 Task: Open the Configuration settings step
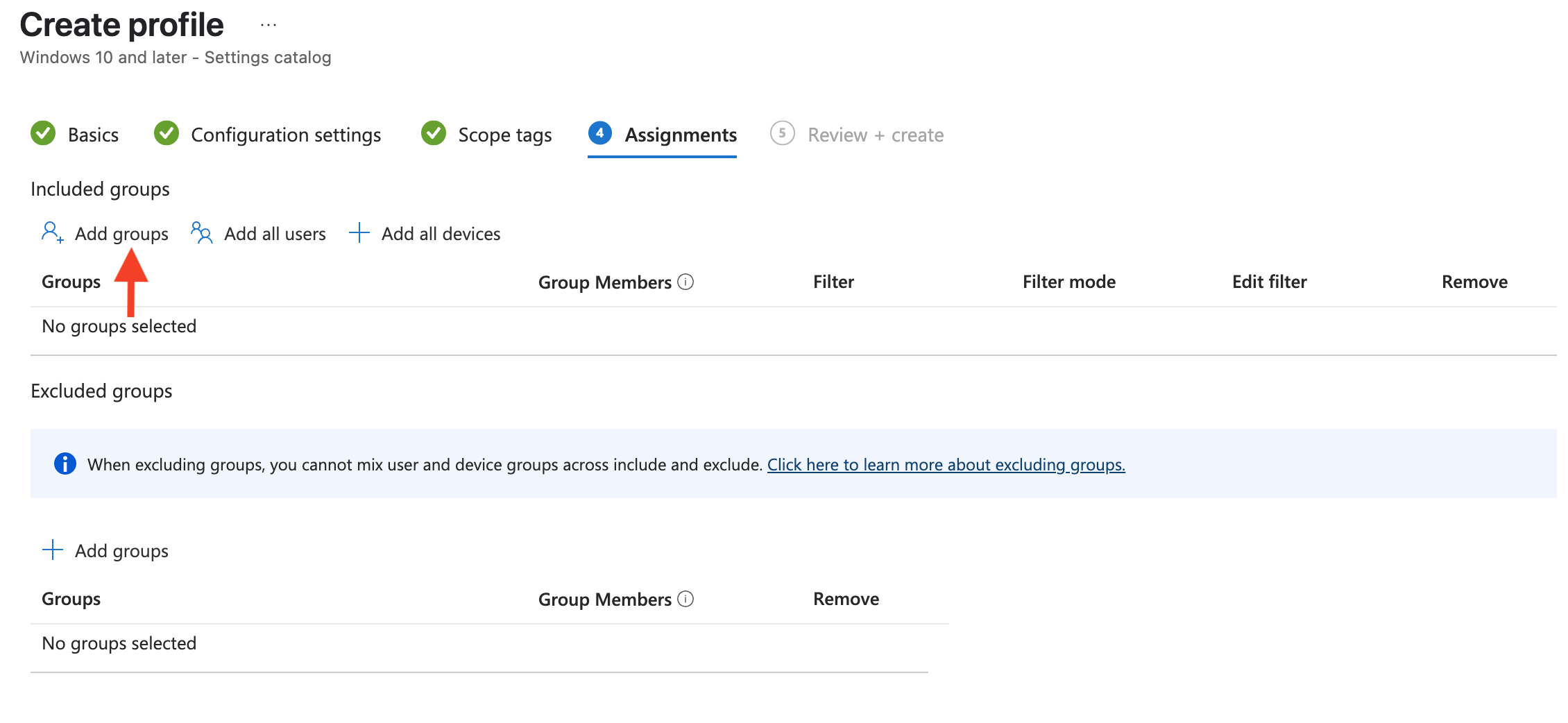pyautogui.click(x=286, y=135)
